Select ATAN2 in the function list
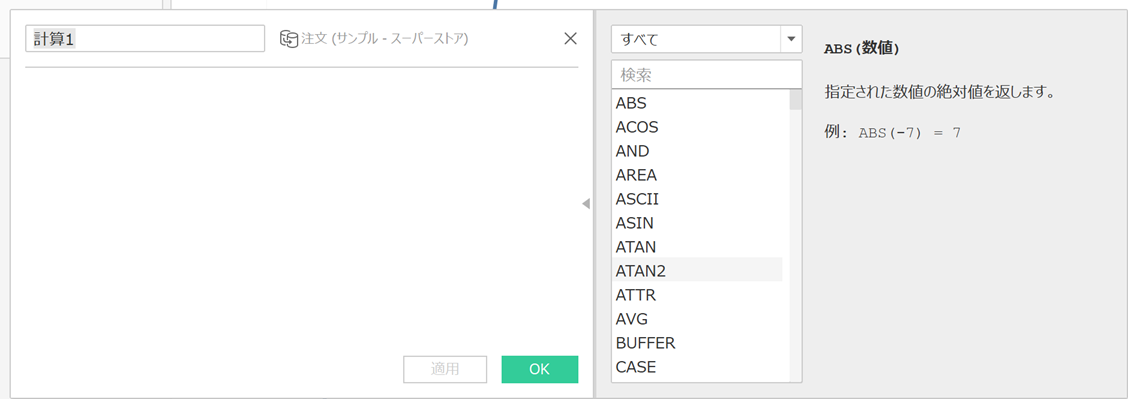 pos(697,270)
